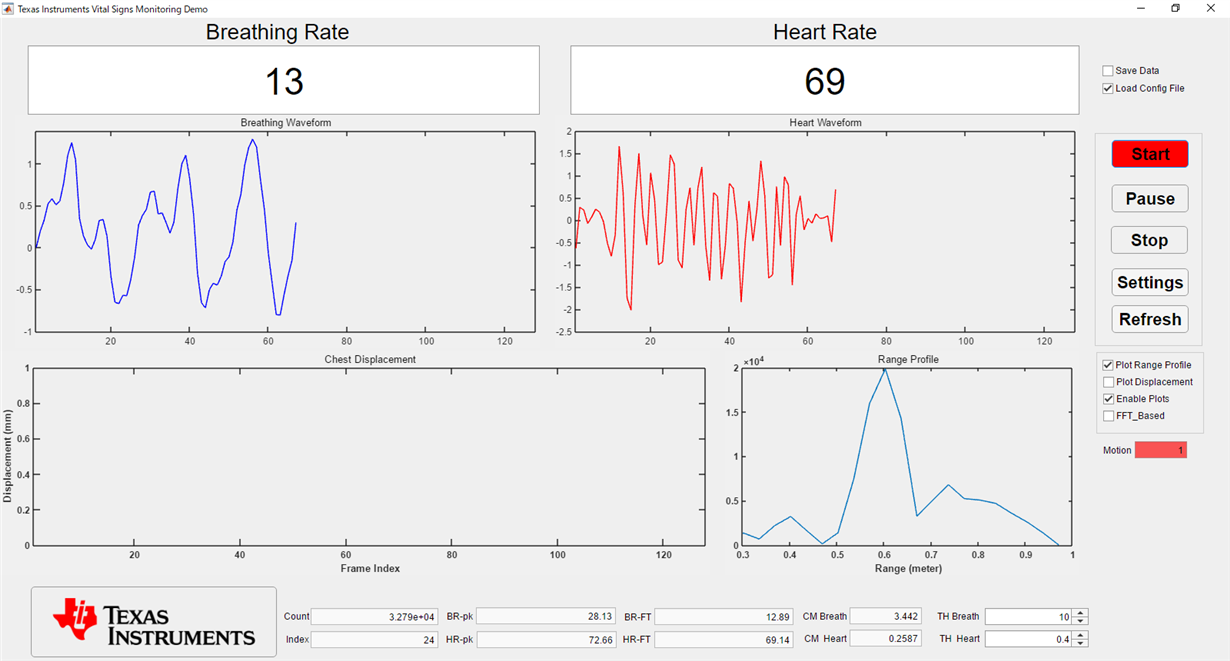Pause the vital signs monitoring
This screenshot has height=661, width=1230.
(1150, 198)
